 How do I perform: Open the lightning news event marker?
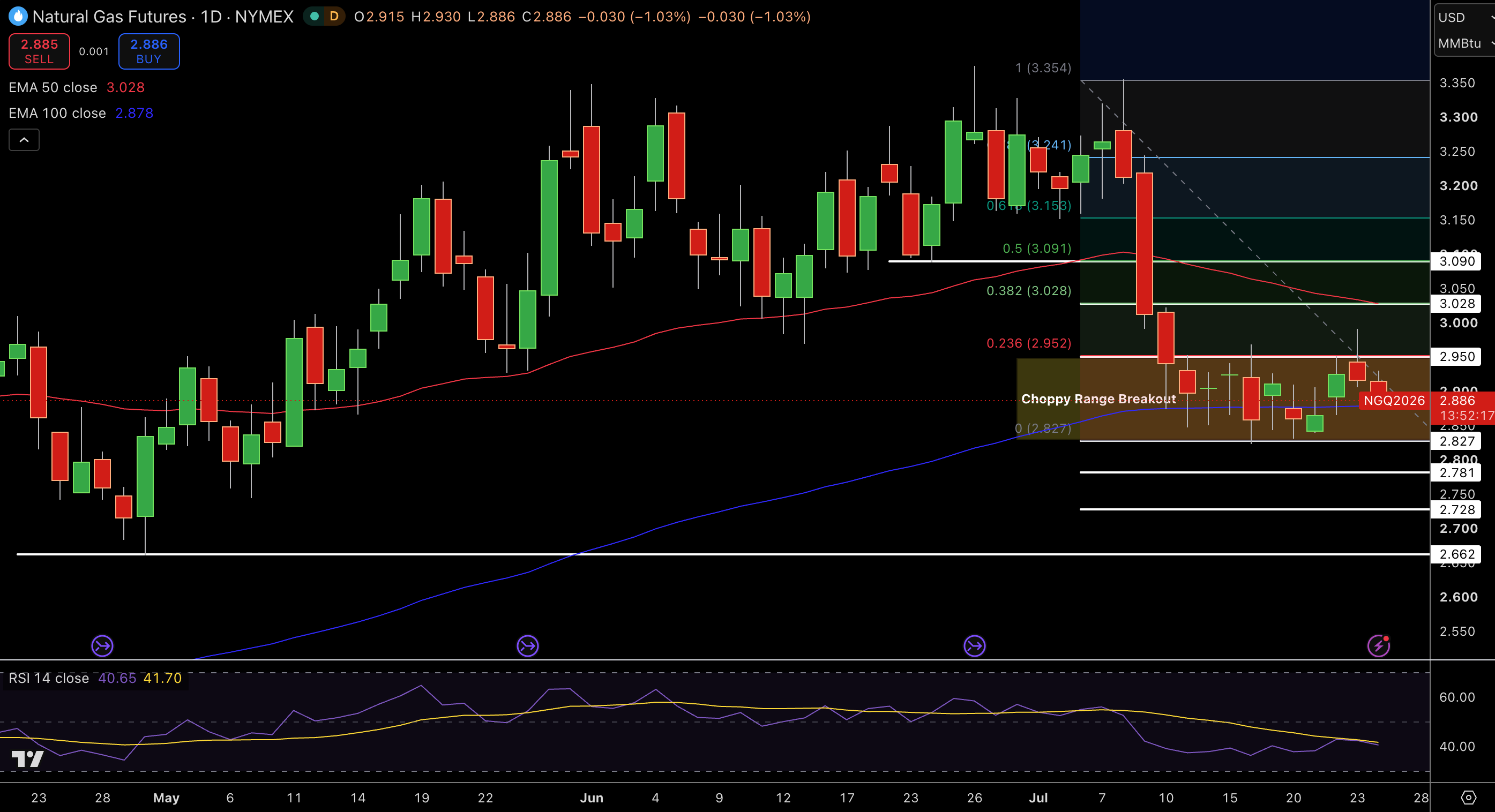click(1378, 645)
